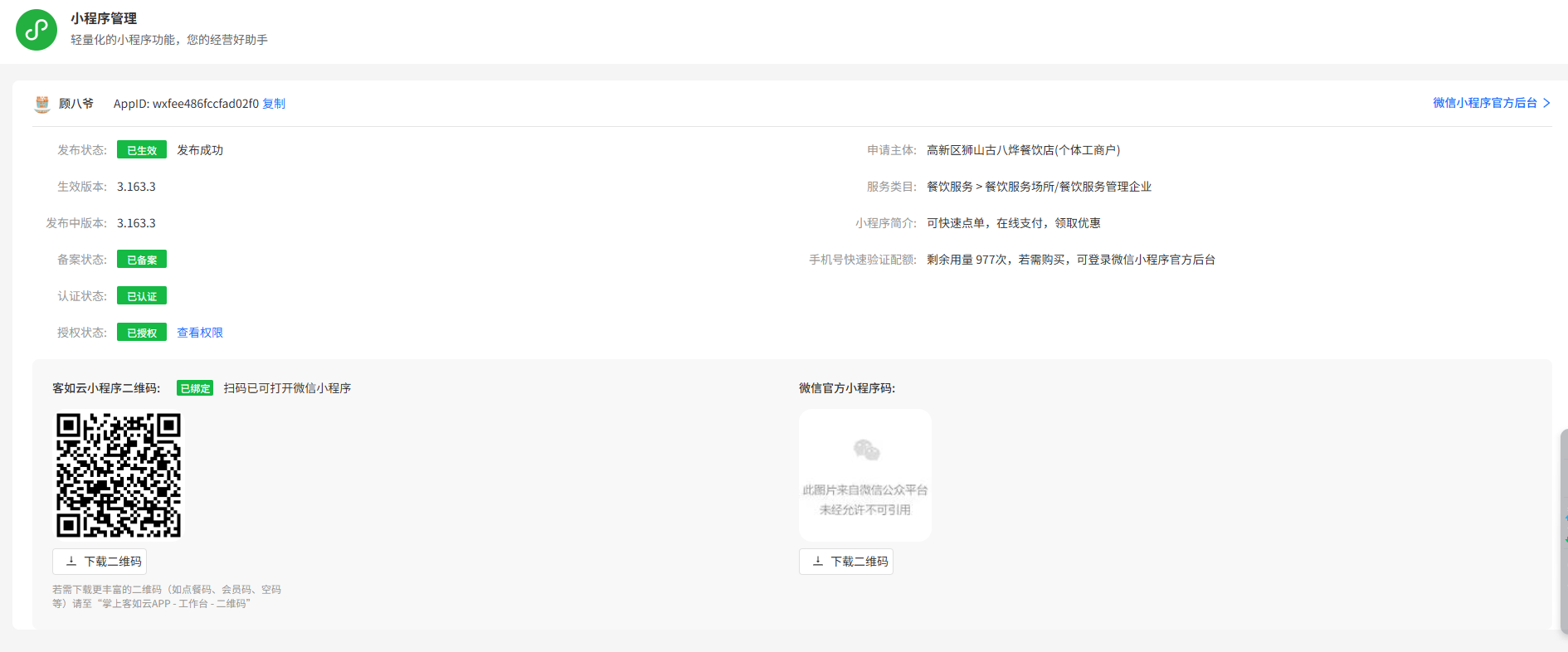Viewport: 1568px width, 652px height.
Task: Download the 微信官方小程序码
Action: [x=846, y=562]
